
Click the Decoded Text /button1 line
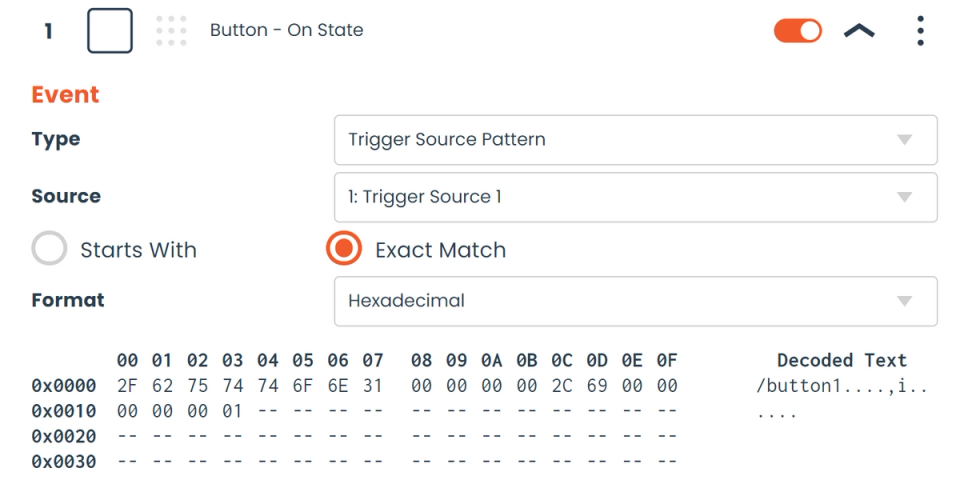point(841,386)
